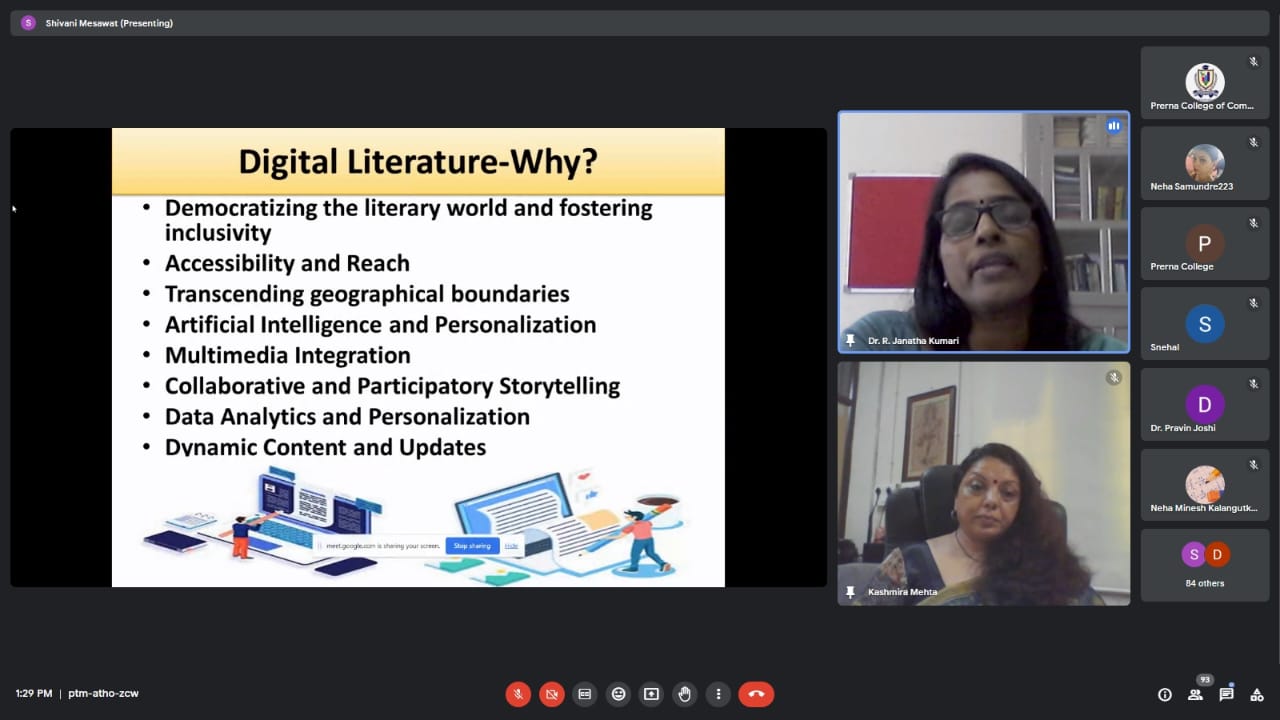This screenshot has width=1280, height=720.
Task: Click Stop sharing button
Action: pyautogui.click(x=472, y=546)
